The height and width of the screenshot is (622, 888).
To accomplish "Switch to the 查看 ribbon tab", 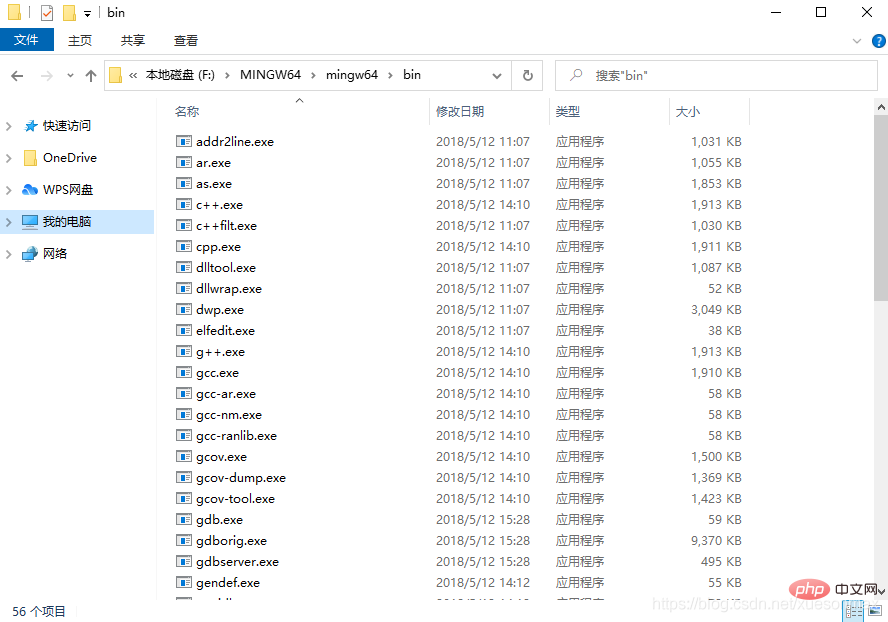I will tap(185, 41).
